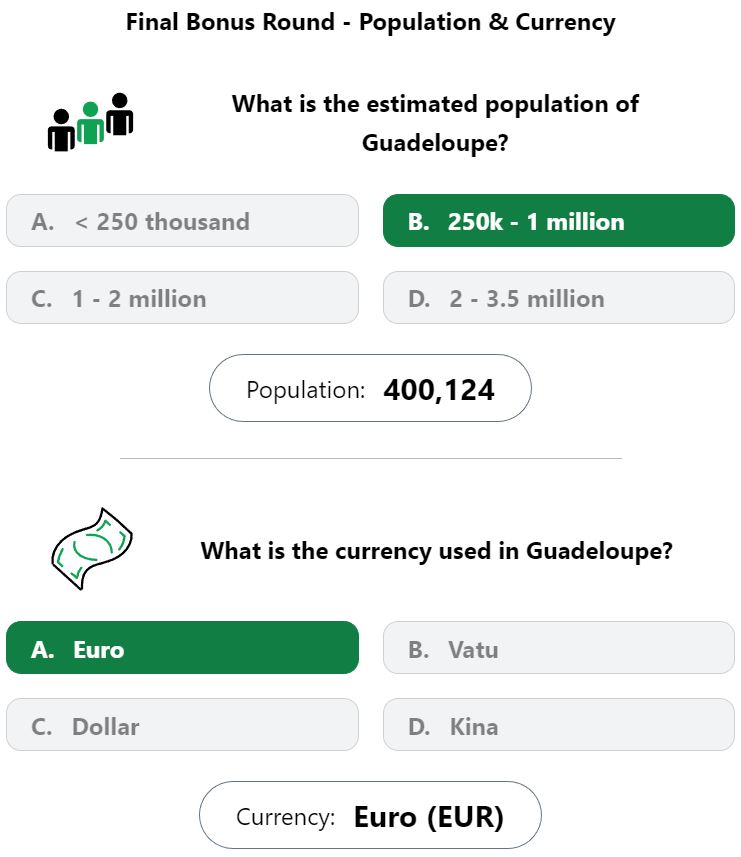
Task: Click the Final Bonus Round heading
Action: point(370,22)
